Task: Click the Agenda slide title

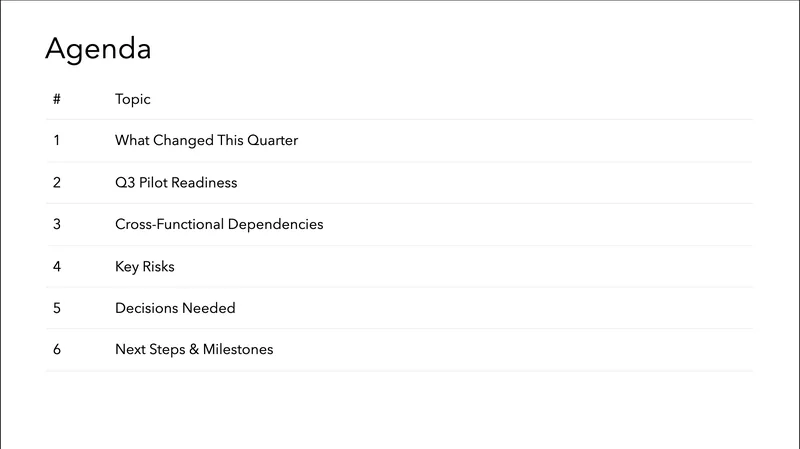Action: tap(98, 49)
